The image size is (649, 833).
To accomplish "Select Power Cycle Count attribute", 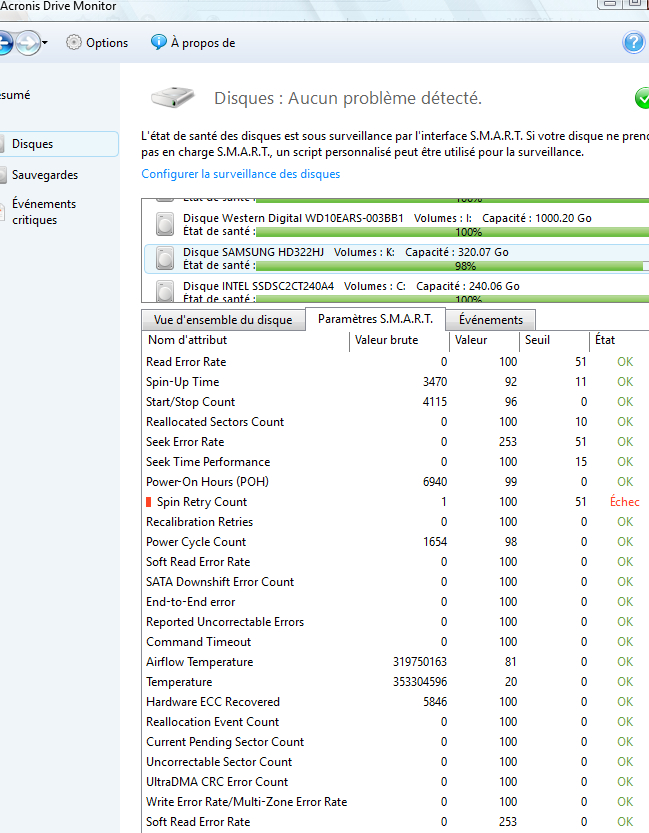I will point(196,542).
